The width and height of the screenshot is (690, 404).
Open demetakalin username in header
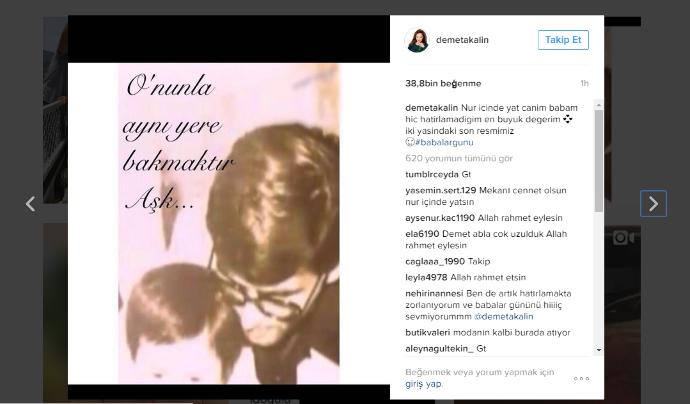[462, 40]
